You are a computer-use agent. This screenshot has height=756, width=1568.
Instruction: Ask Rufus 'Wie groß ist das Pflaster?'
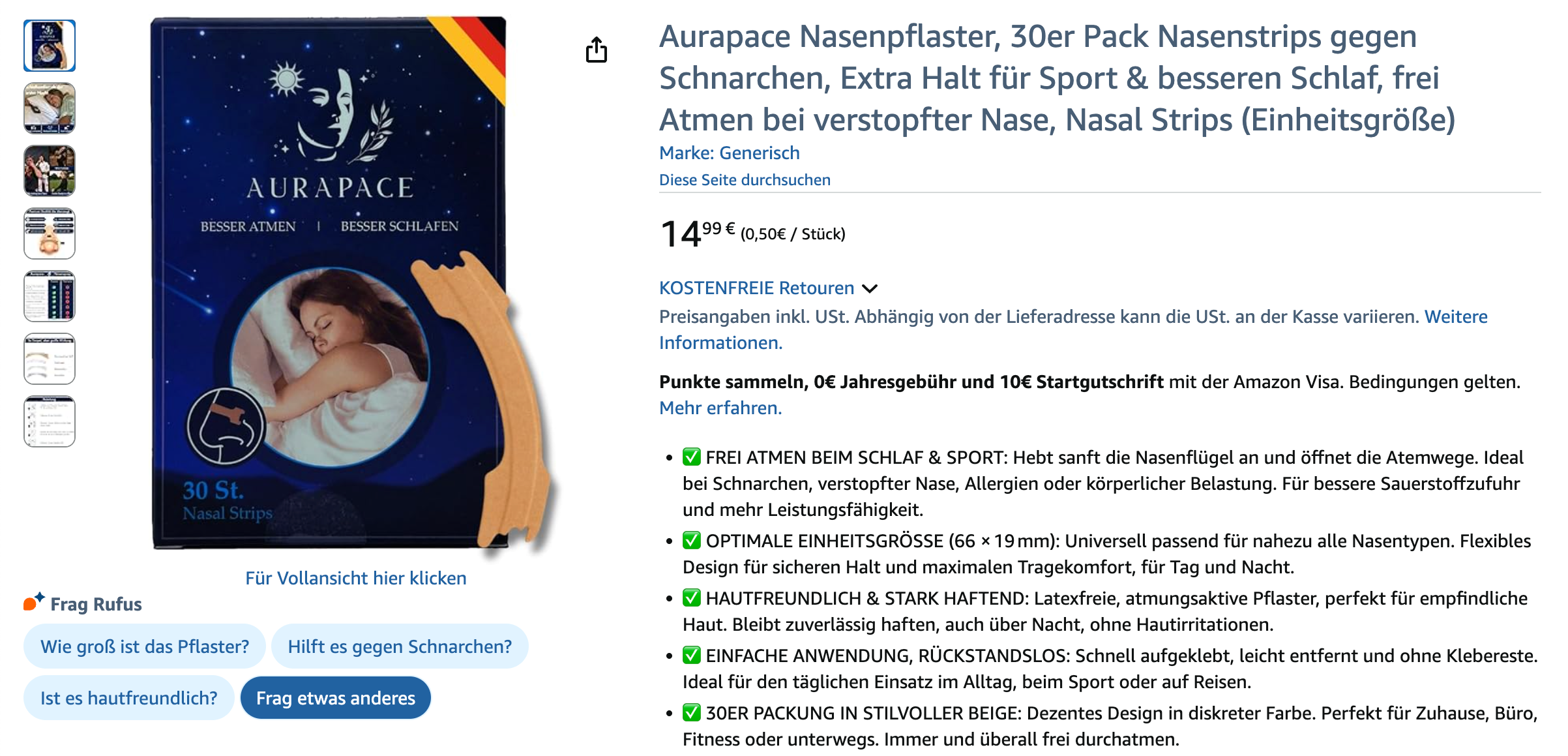145,646
